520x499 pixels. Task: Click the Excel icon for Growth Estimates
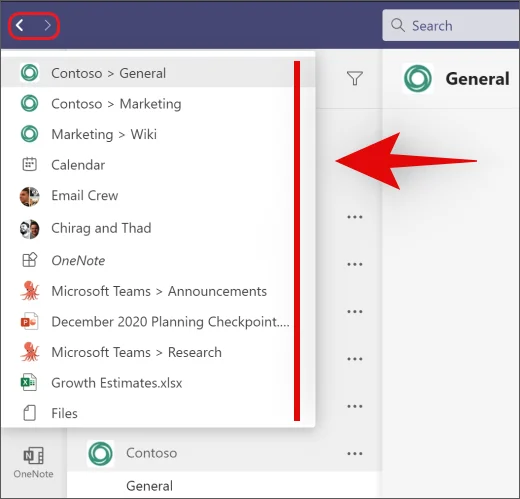click(29, 382)
